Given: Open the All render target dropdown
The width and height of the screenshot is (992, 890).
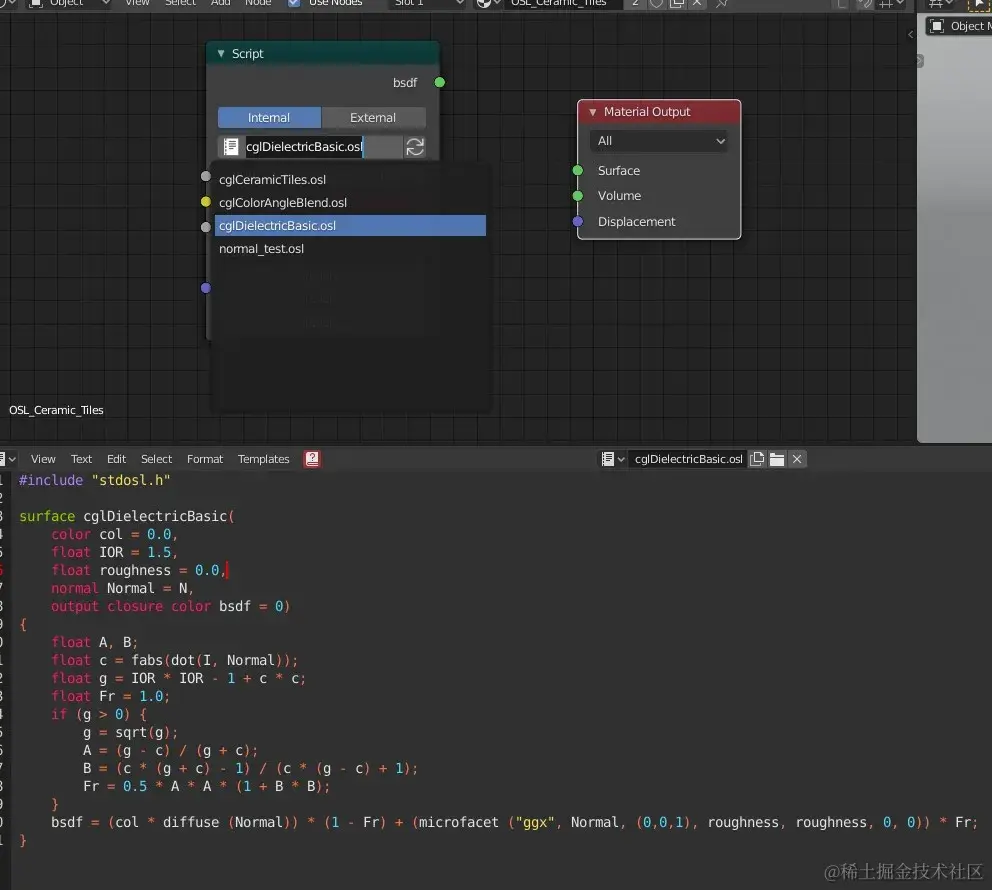Looking at the screenshot, I should [659, 141].
